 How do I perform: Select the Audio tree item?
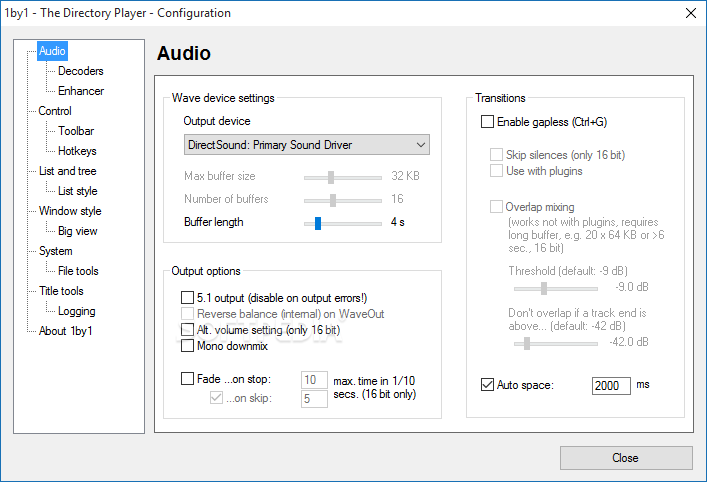52,51
